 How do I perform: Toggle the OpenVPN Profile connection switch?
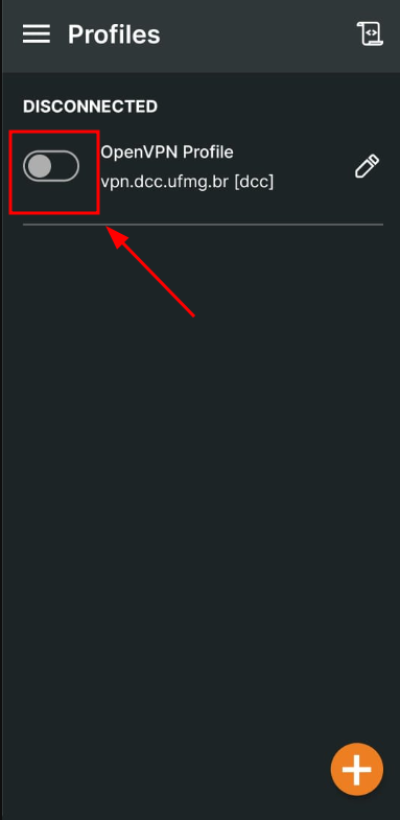pos(51,166)
